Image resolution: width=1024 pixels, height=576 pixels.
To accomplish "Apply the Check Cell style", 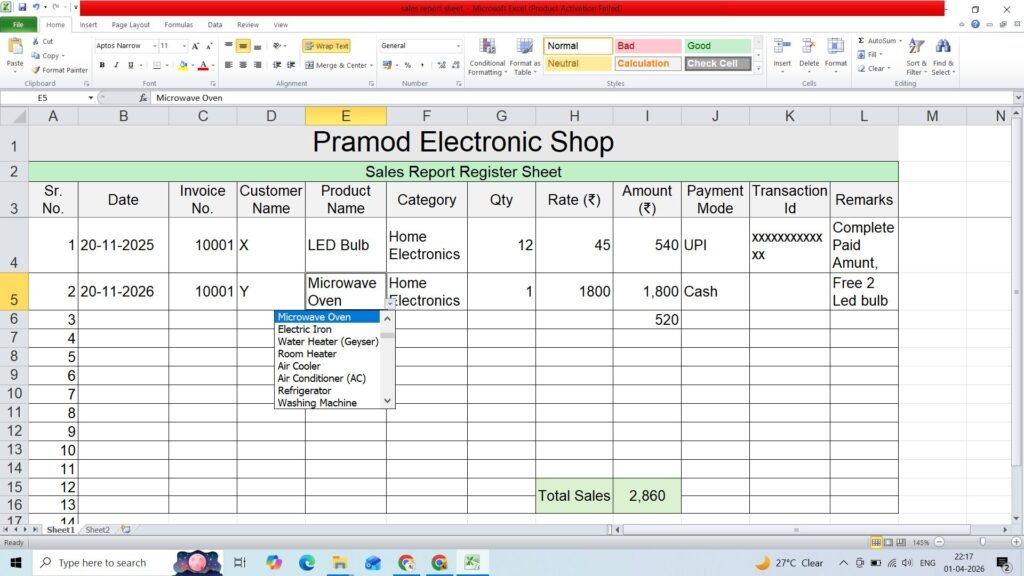I will click(x=718, y=63).
